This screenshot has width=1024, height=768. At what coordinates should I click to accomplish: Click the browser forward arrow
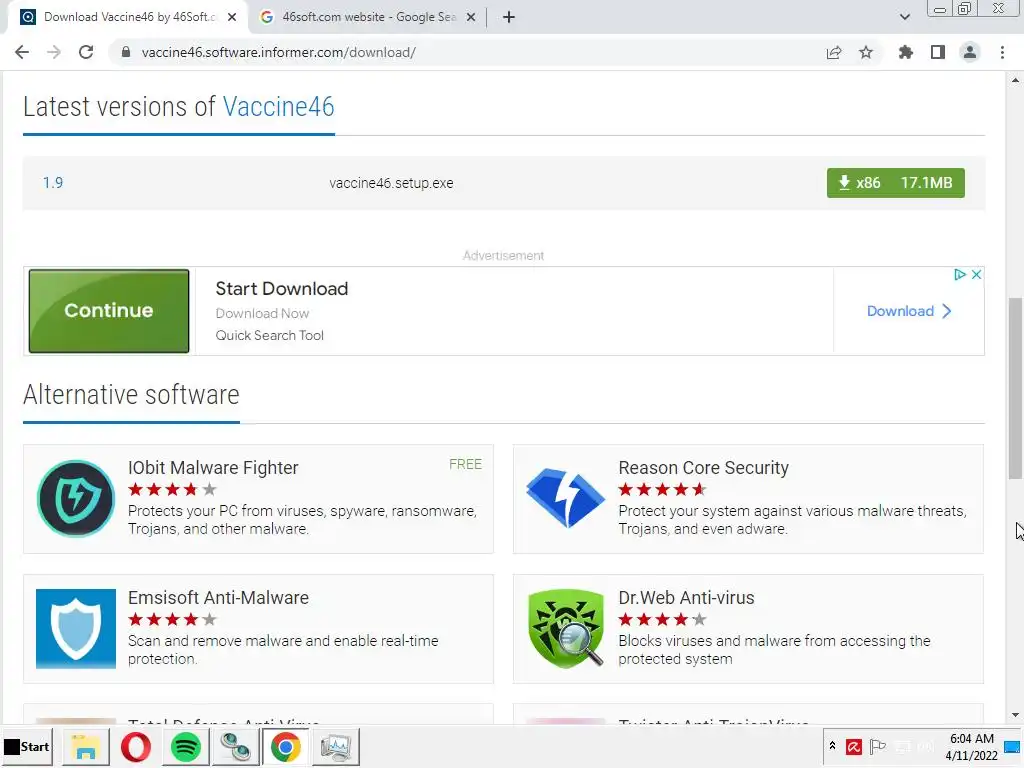(54, 52)
